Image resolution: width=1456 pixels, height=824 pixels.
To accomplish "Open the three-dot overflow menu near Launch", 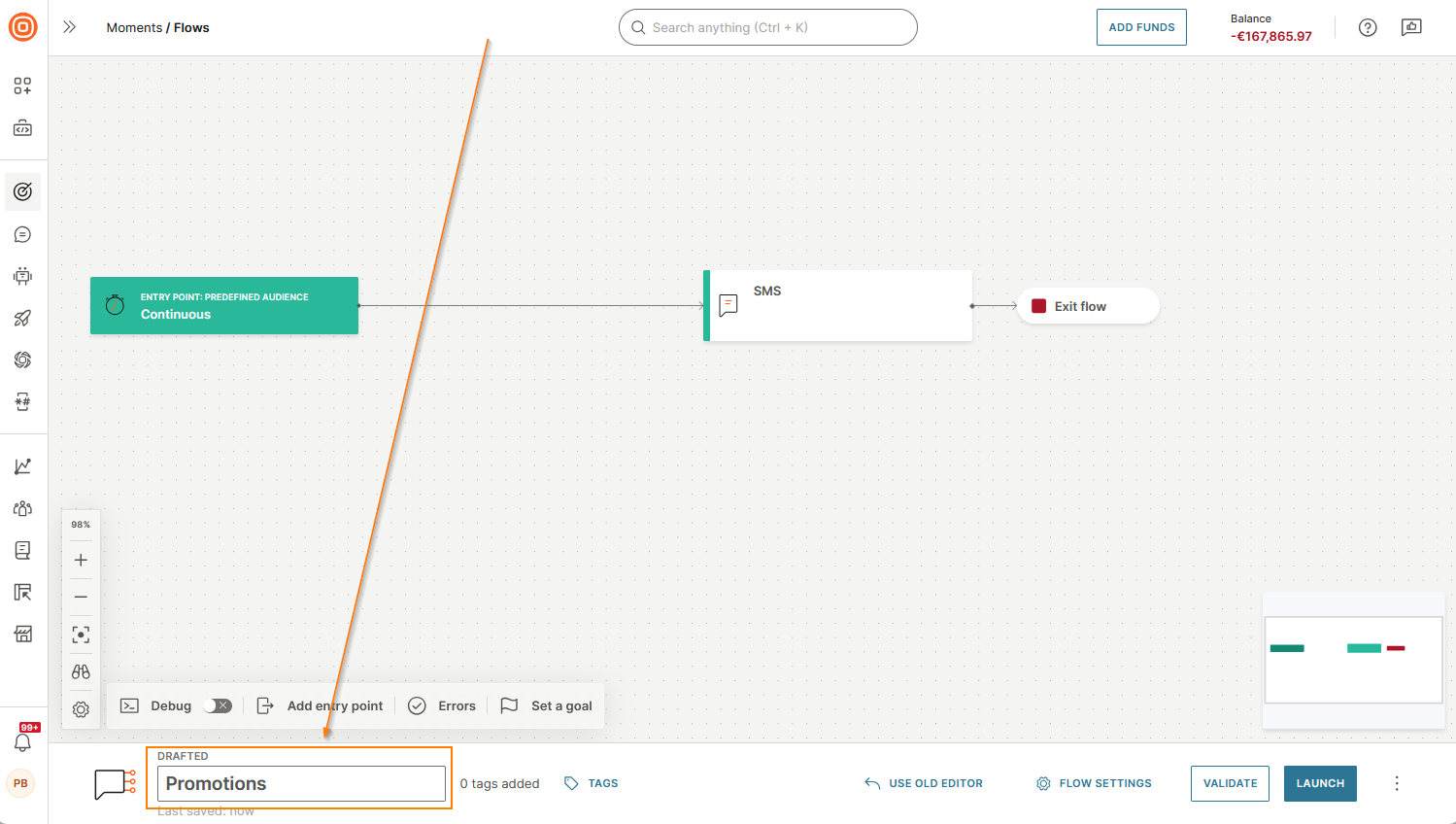I will click(1396, 783).
